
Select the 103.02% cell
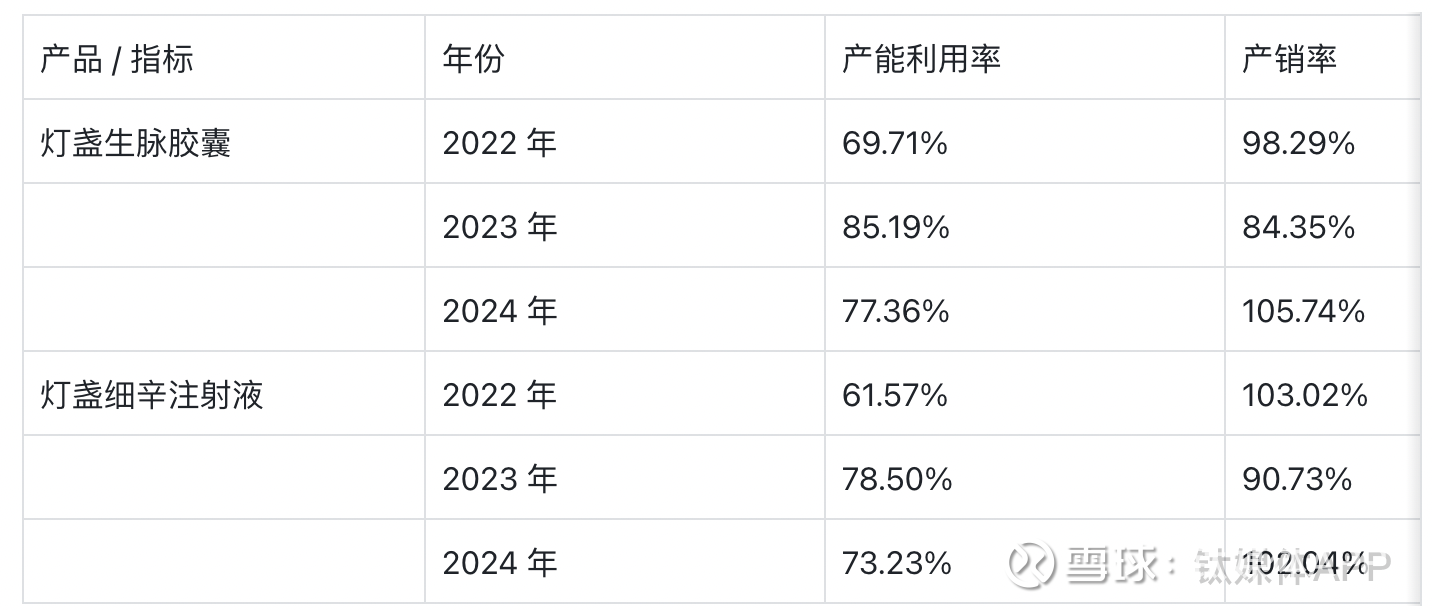point(1305,396)
